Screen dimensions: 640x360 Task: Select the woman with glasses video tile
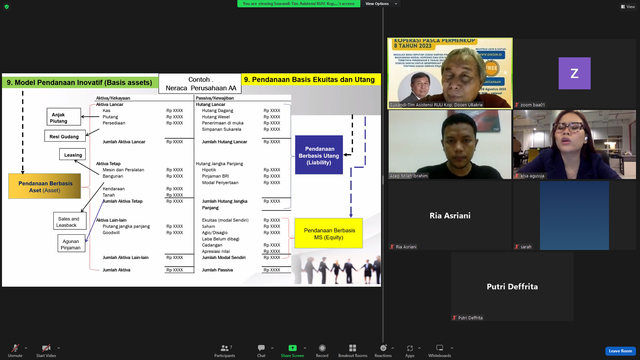574,144
